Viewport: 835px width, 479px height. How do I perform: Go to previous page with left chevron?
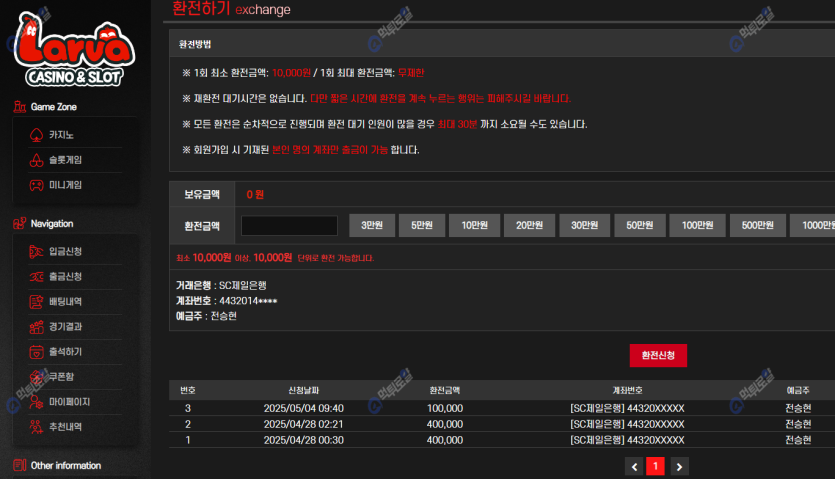[x=634, y=466]
